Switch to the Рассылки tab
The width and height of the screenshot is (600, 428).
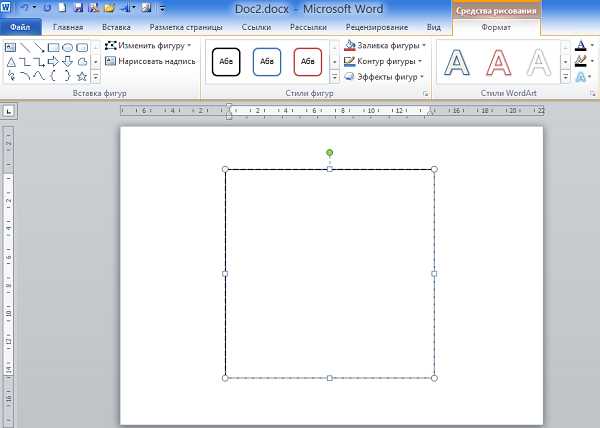[308, 27]
